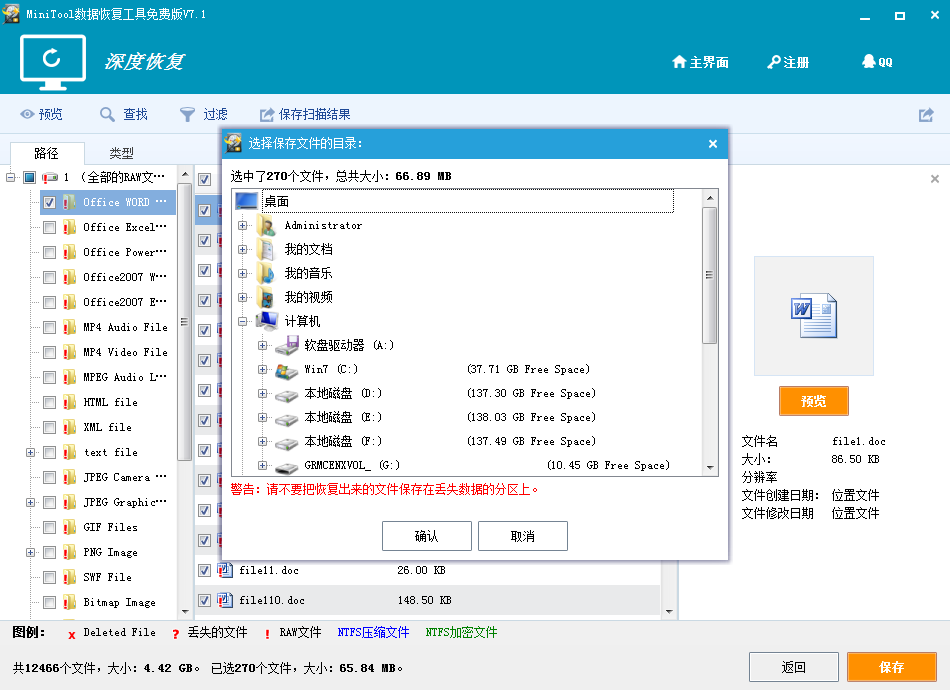Expand the 我的文档 folder node
Image resolution: width=950 pixels, height=690 pixels.
click(242, 250)
